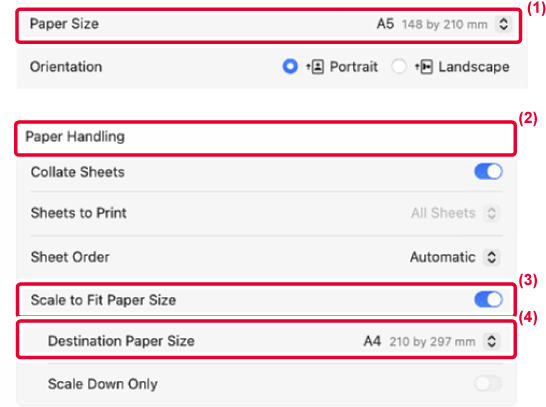Click the Landscape orientation icon
This screenshot has height=407, width=546.
coord(424,66)
